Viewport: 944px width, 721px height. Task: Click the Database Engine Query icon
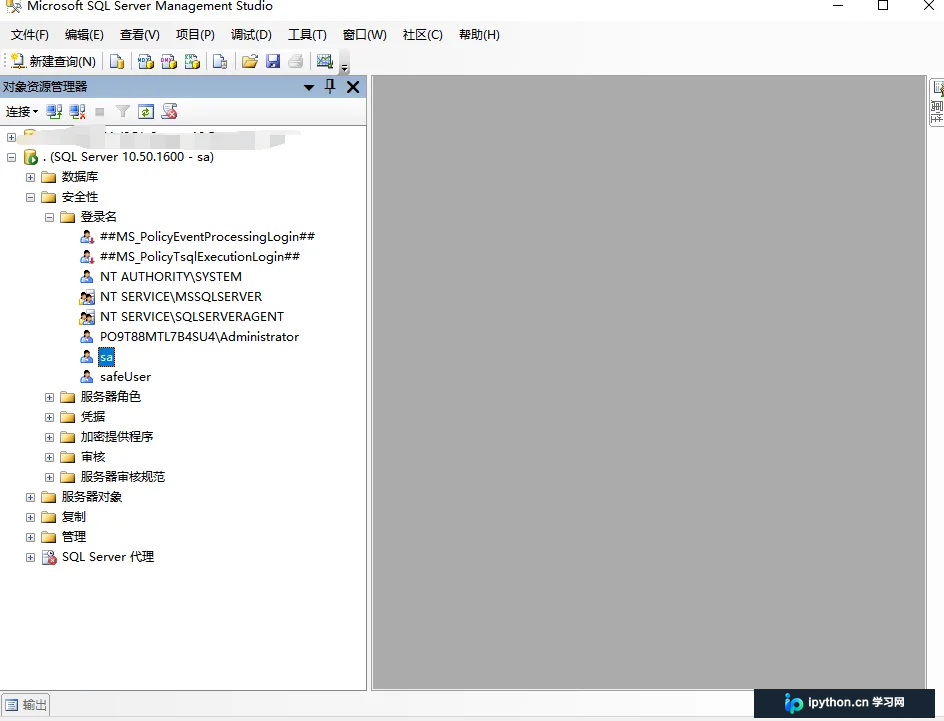click(x=117, y=61)
